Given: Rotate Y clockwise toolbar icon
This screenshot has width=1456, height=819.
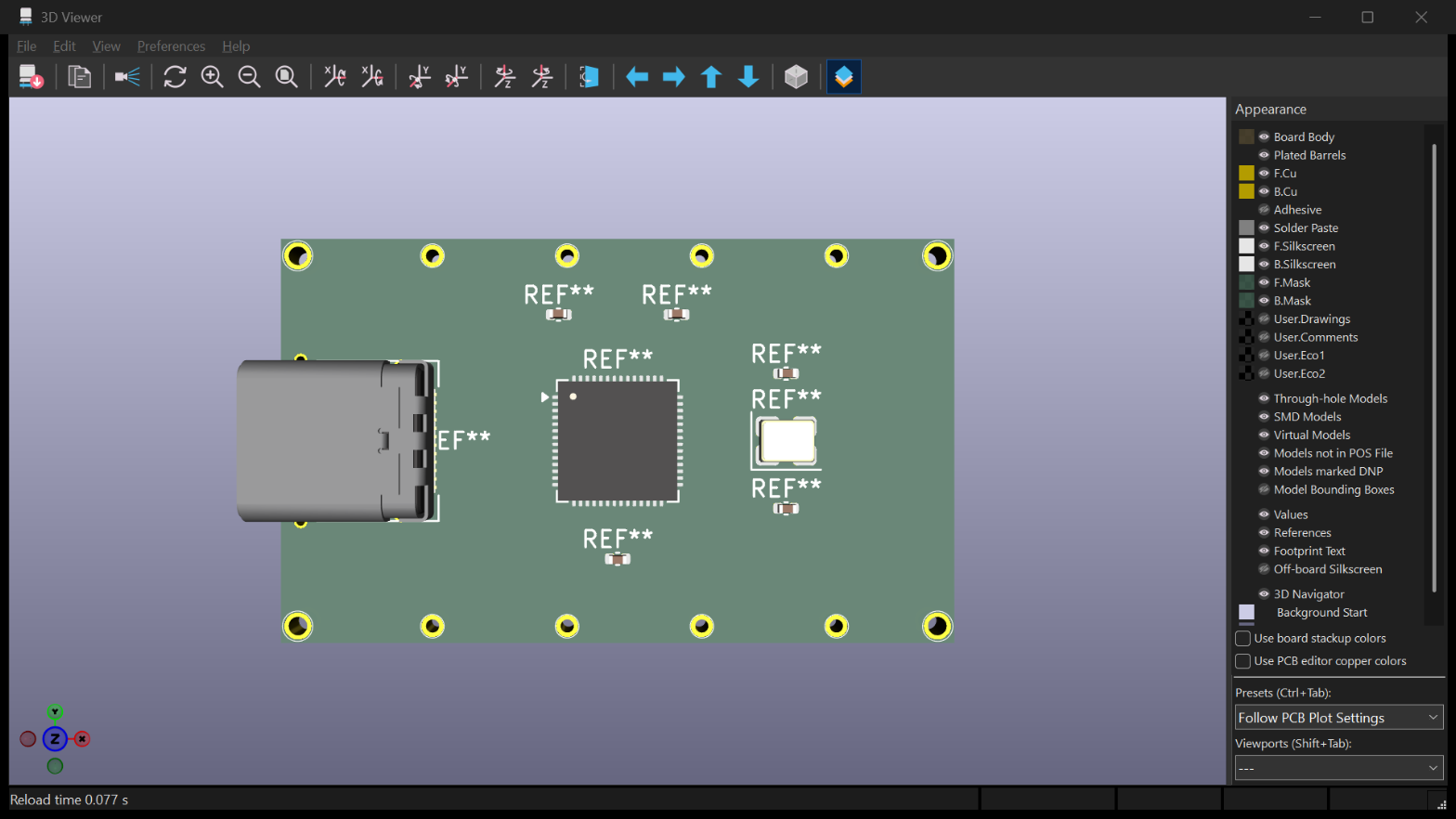Looking at the screenshot, I should coord(420,77).
